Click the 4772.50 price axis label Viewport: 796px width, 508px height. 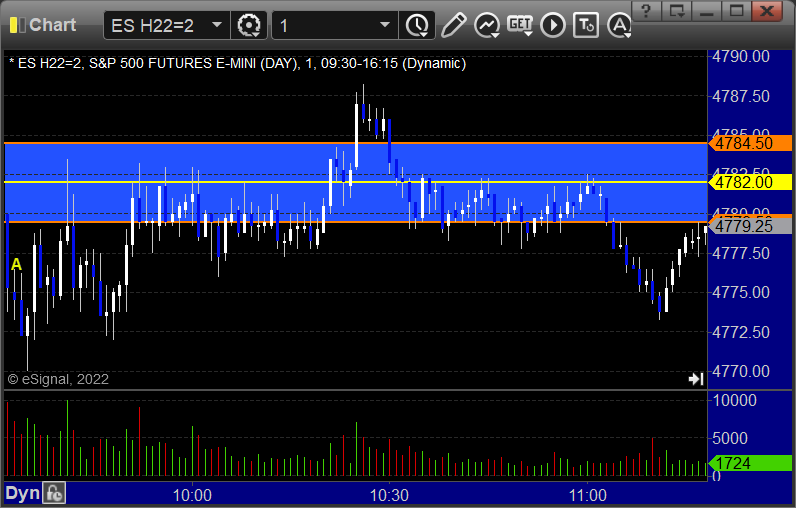(741, 332)
